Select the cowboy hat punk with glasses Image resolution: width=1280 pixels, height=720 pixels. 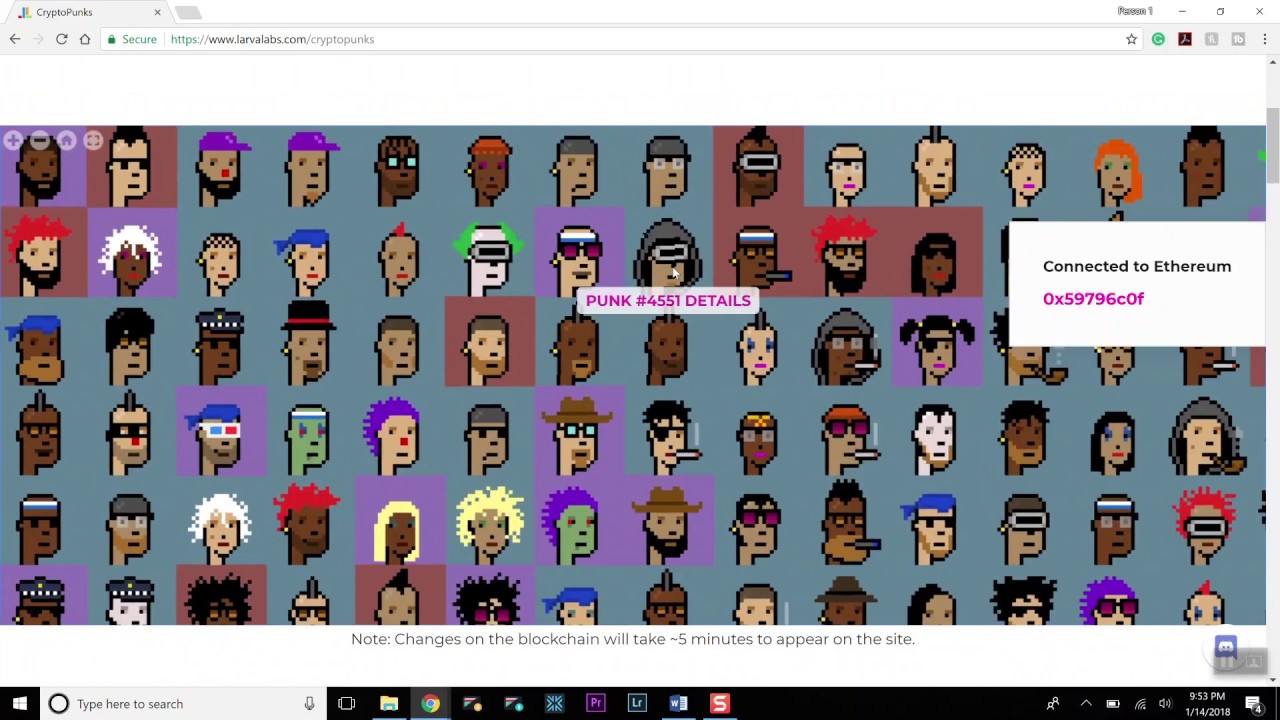(579, 432)
